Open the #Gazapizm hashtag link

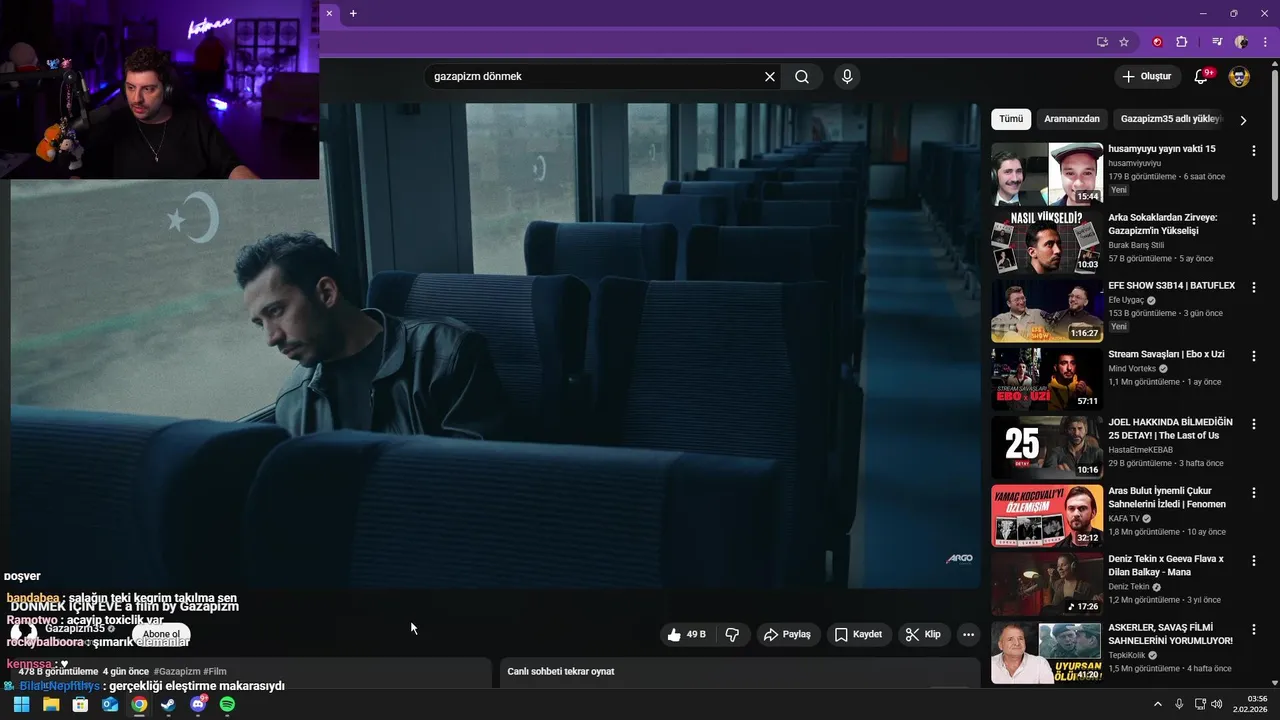176,671
